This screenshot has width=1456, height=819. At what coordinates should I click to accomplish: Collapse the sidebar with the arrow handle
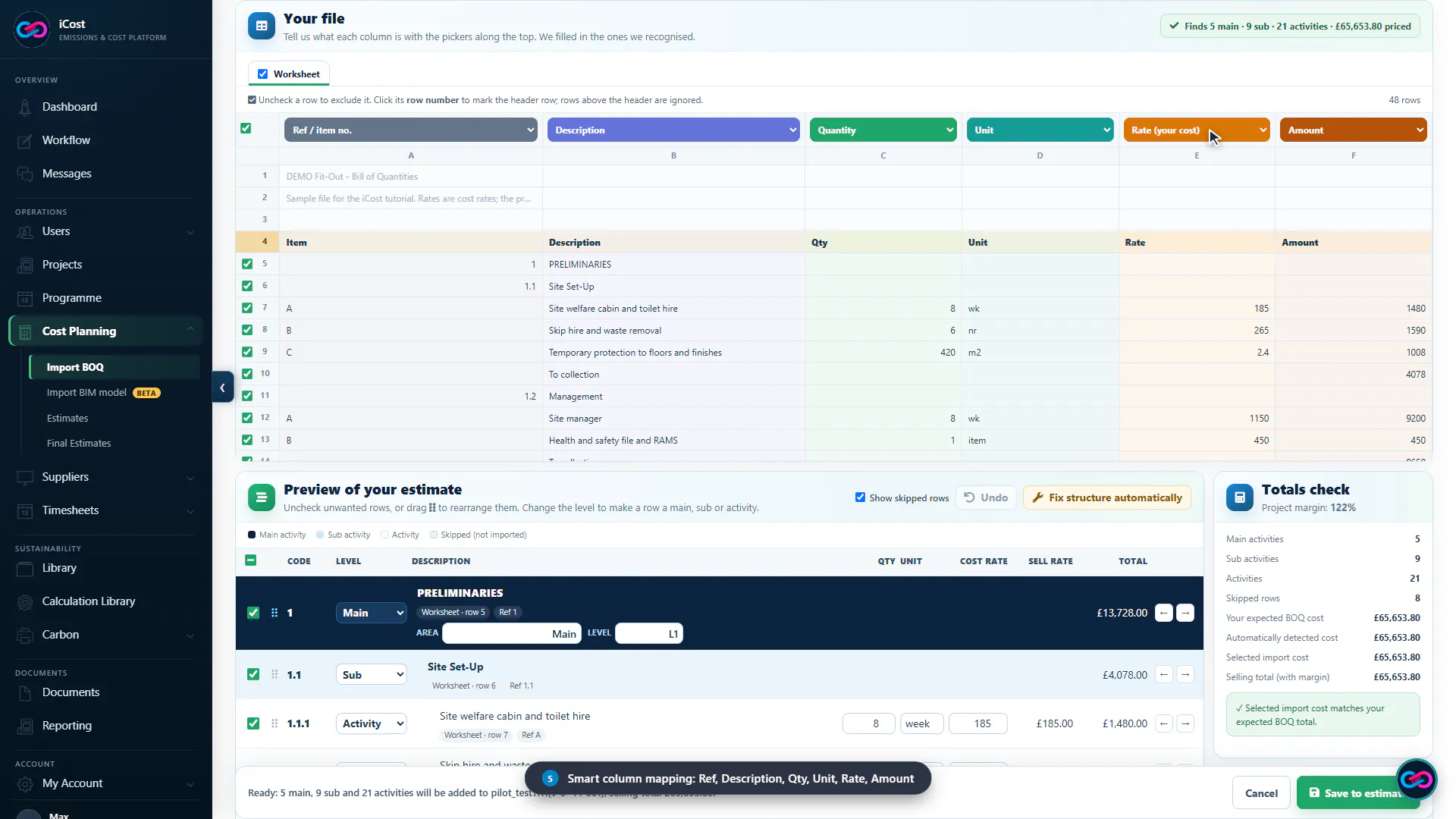(222, 388)
